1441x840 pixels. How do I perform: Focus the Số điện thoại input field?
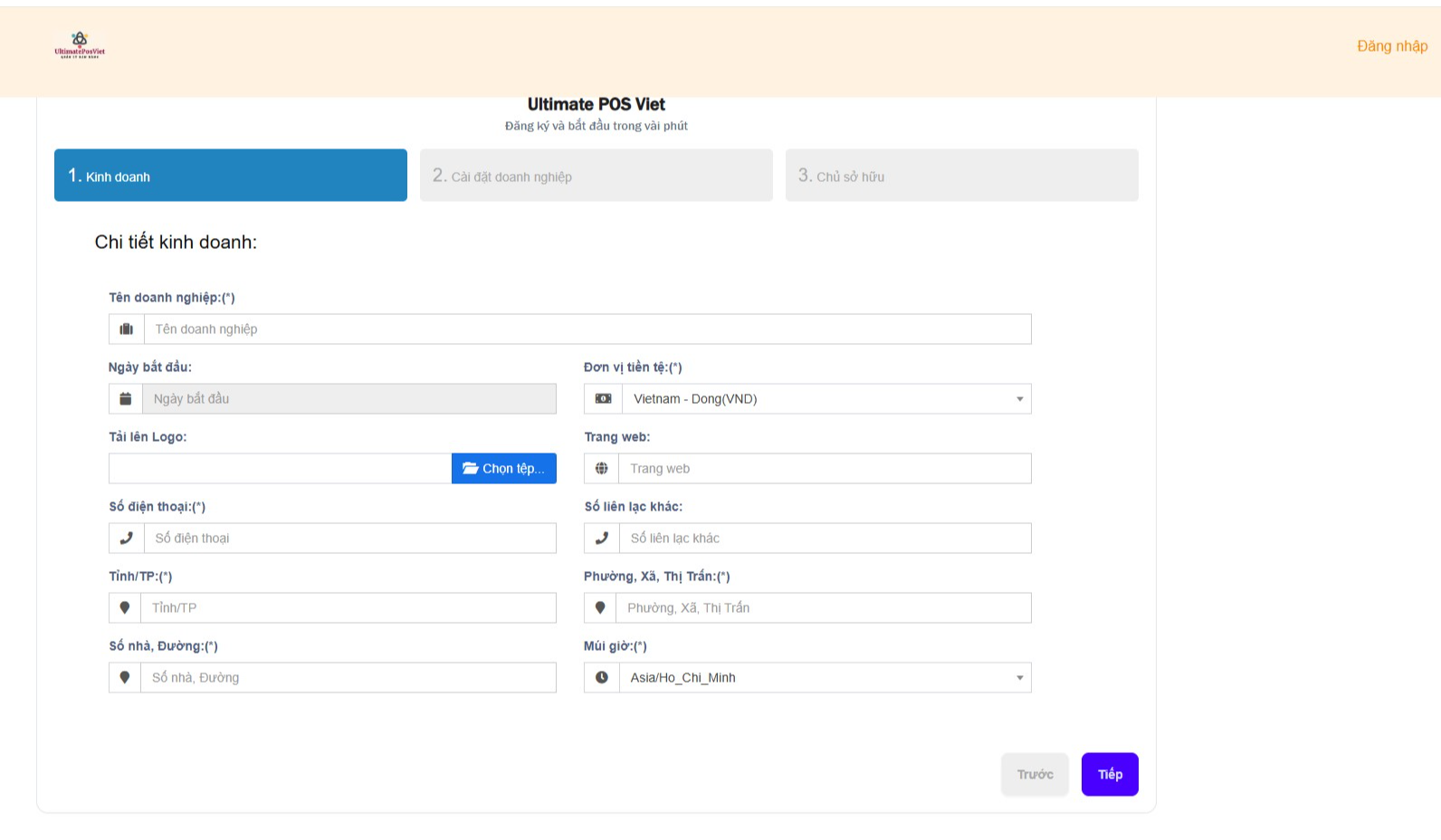point(350,539)
